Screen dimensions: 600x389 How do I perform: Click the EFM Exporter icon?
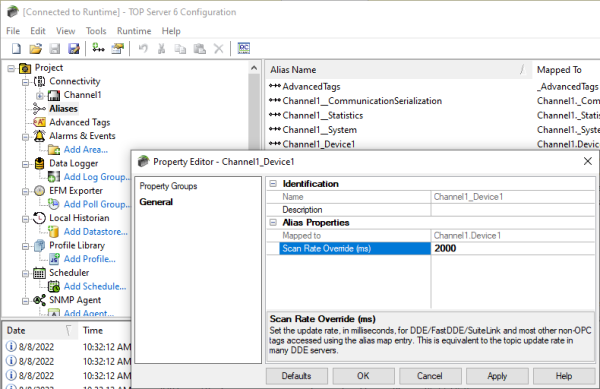click(39, 190)
